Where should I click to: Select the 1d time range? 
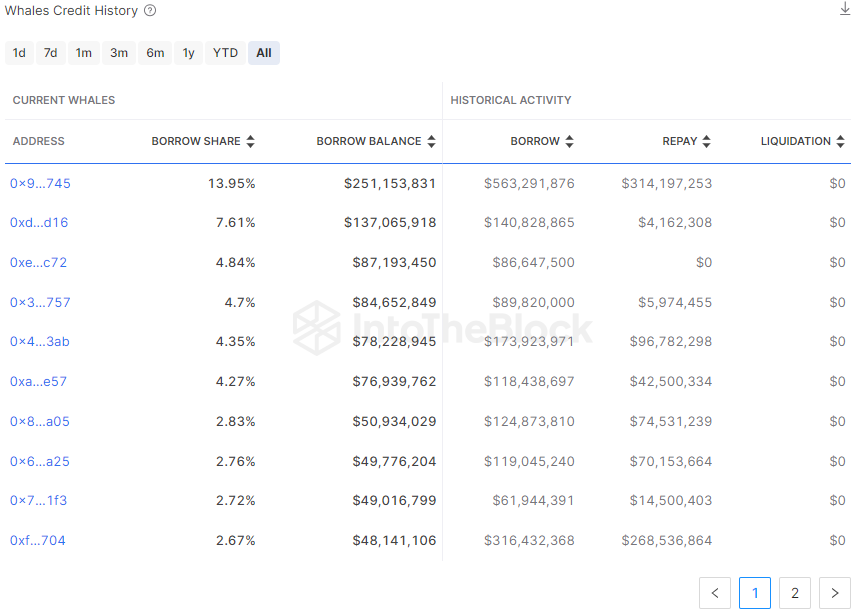coord(19,53)
